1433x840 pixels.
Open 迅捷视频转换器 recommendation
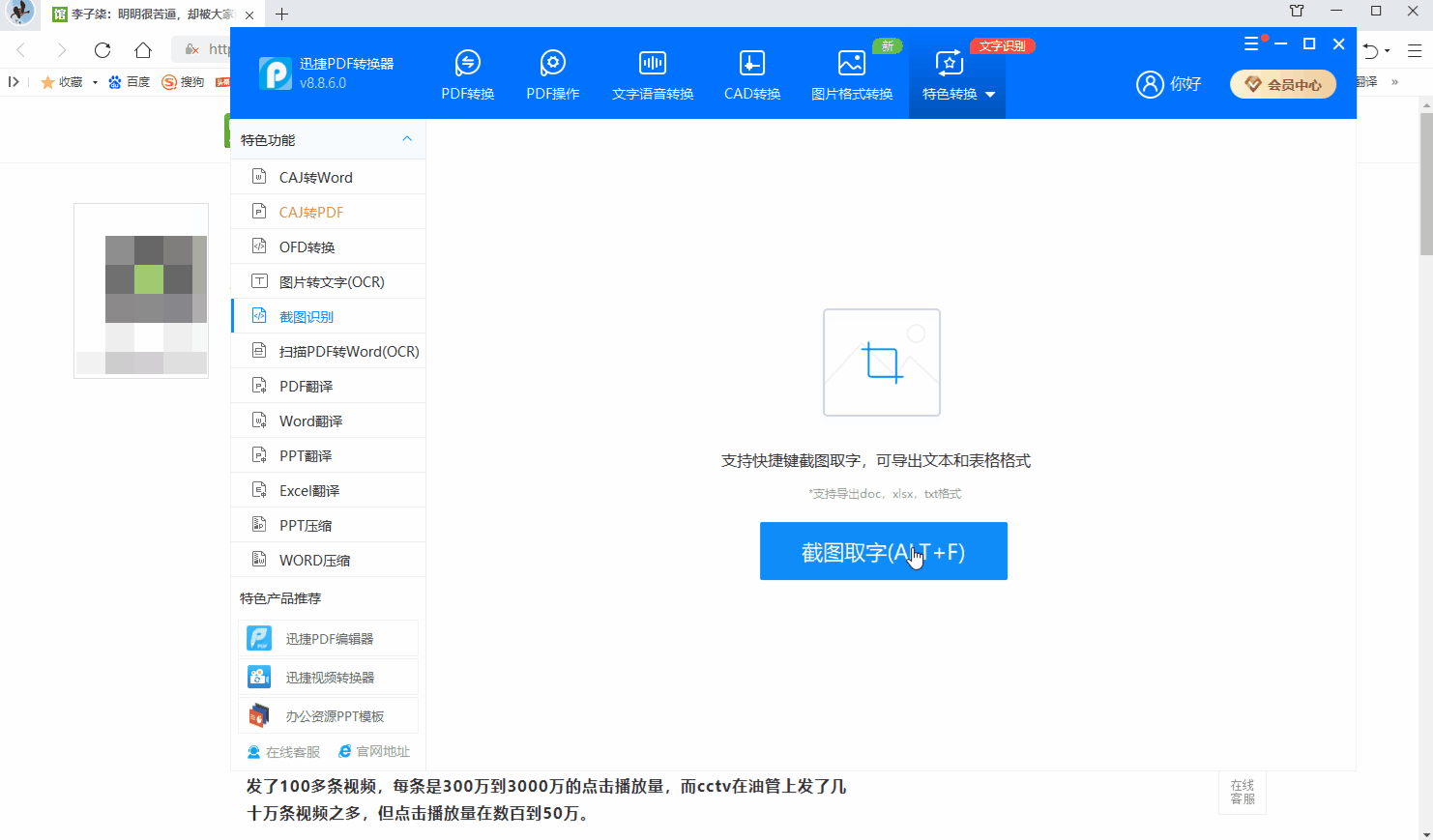coord(329,677)
